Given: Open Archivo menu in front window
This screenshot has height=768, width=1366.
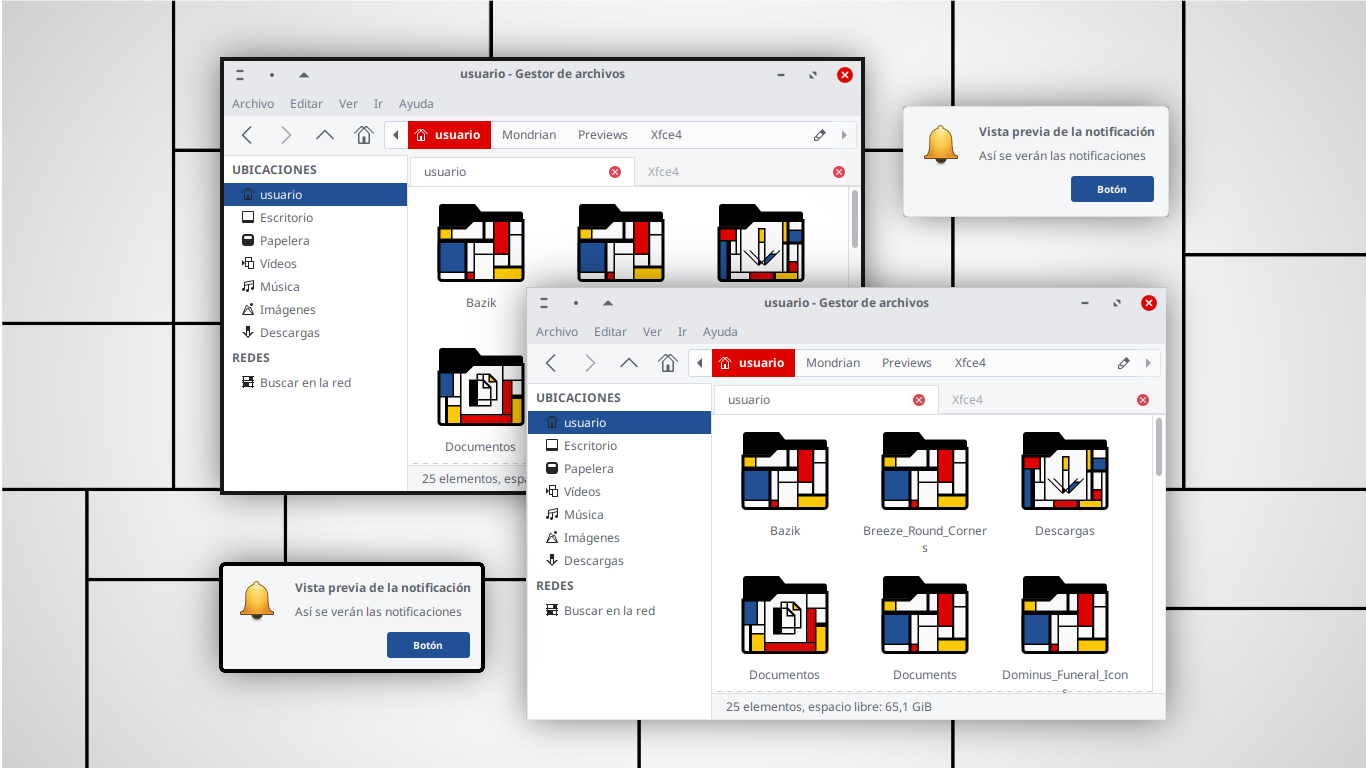Looking at the screenshot, I should [557, 332].
